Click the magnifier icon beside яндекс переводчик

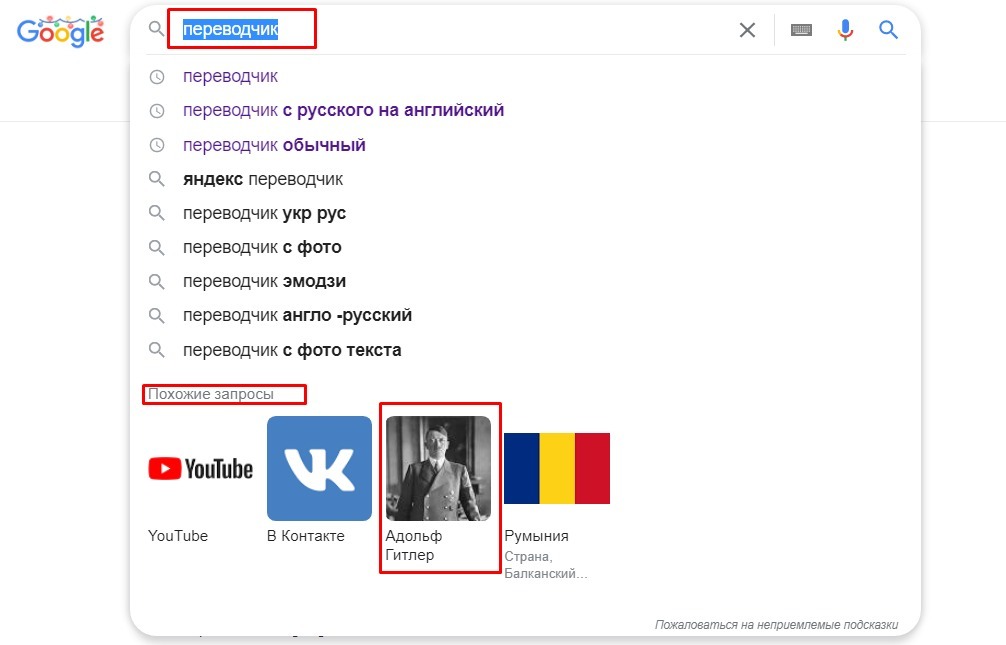[x=157, y=179]
